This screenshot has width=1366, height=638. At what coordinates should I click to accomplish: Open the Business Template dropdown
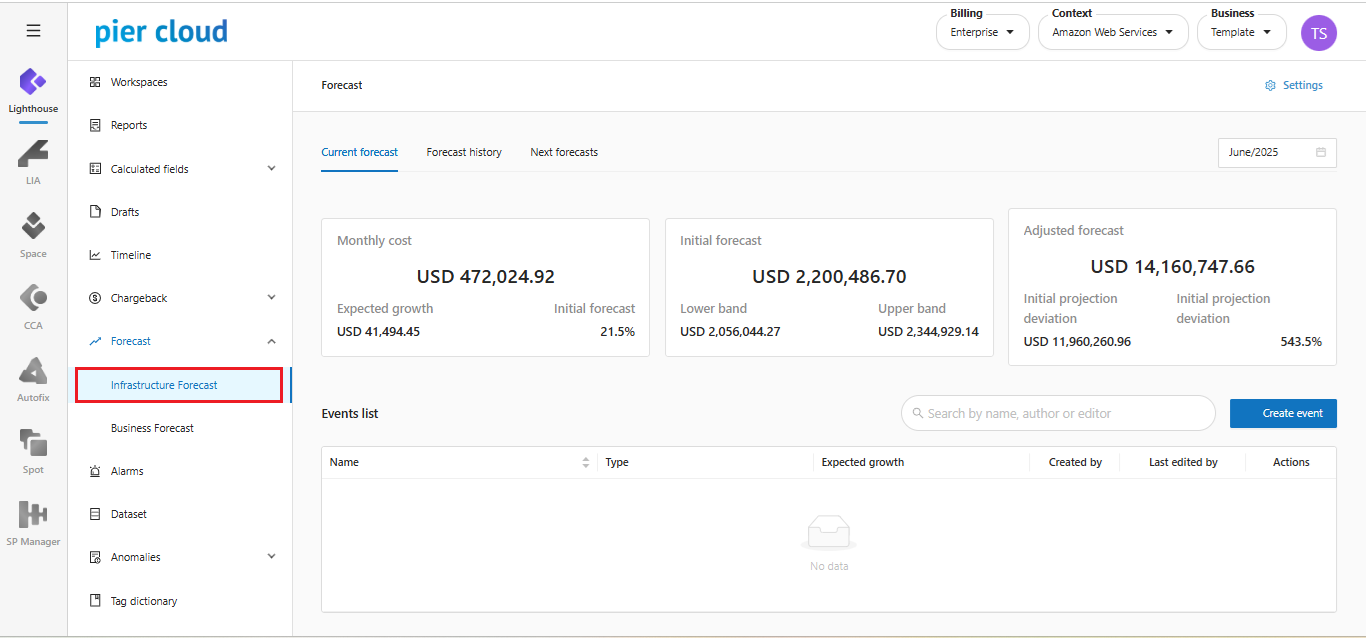pos(1240,33)
